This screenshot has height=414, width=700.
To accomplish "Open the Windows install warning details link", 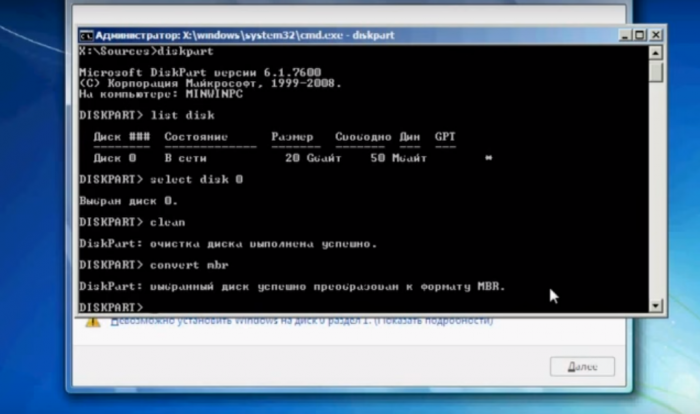I will (302, 323).
